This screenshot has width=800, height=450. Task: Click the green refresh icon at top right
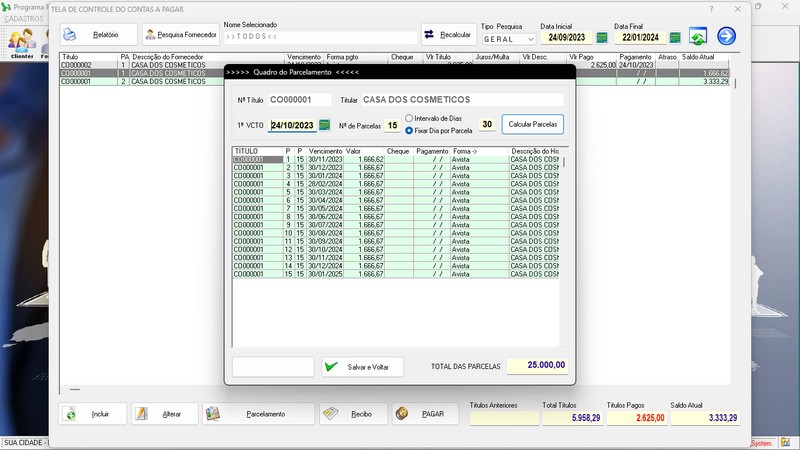698,37
